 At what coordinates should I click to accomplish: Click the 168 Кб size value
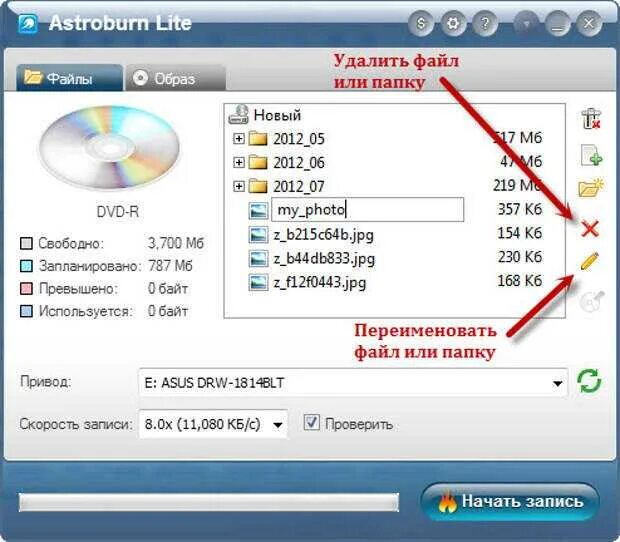coord(520,281)
